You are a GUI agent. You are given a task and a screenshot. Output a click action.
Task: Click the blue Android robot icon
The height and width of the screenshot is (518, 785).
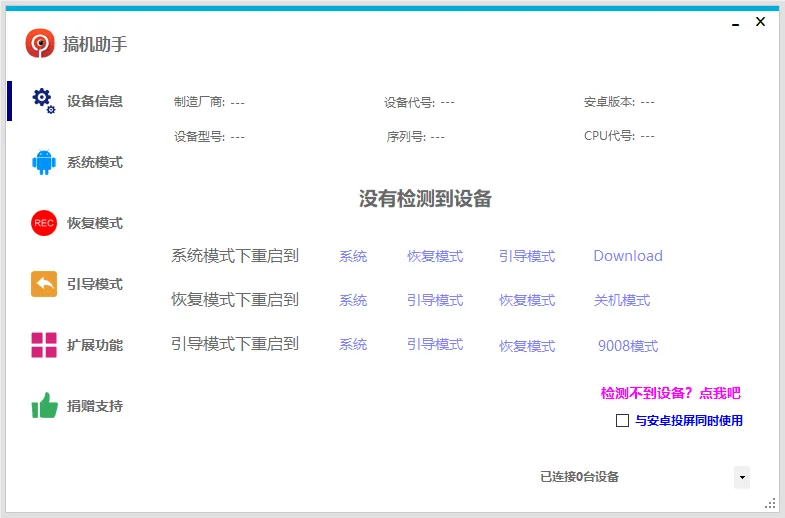[x=44, y=162]
